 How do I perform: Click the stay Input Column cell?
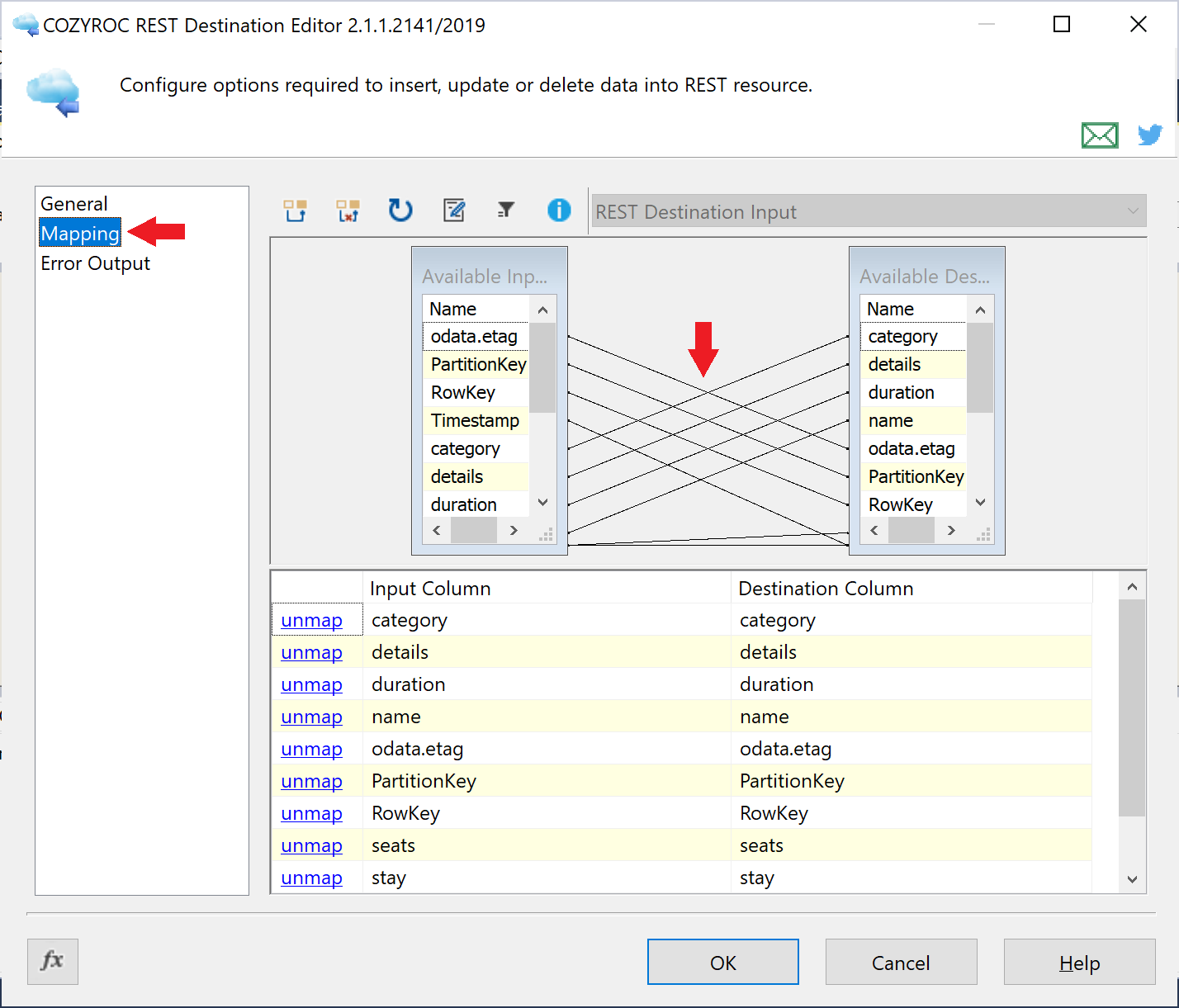[547, 878]
